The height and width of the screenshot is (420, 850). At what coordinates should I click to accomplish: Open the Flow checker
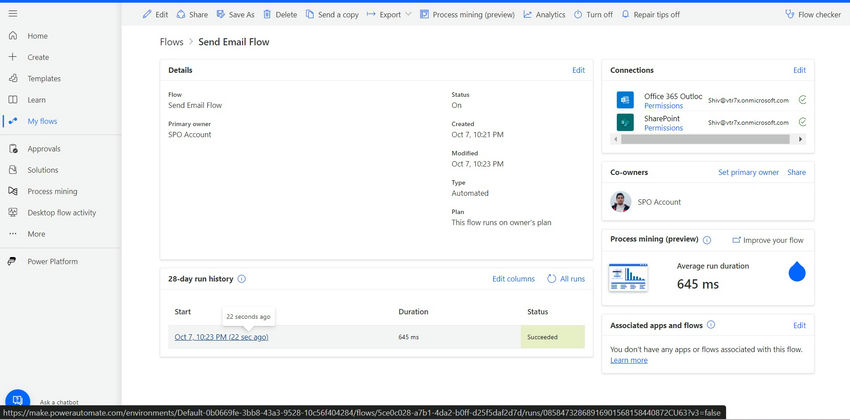pyautogui.click(x=813, y=15)
